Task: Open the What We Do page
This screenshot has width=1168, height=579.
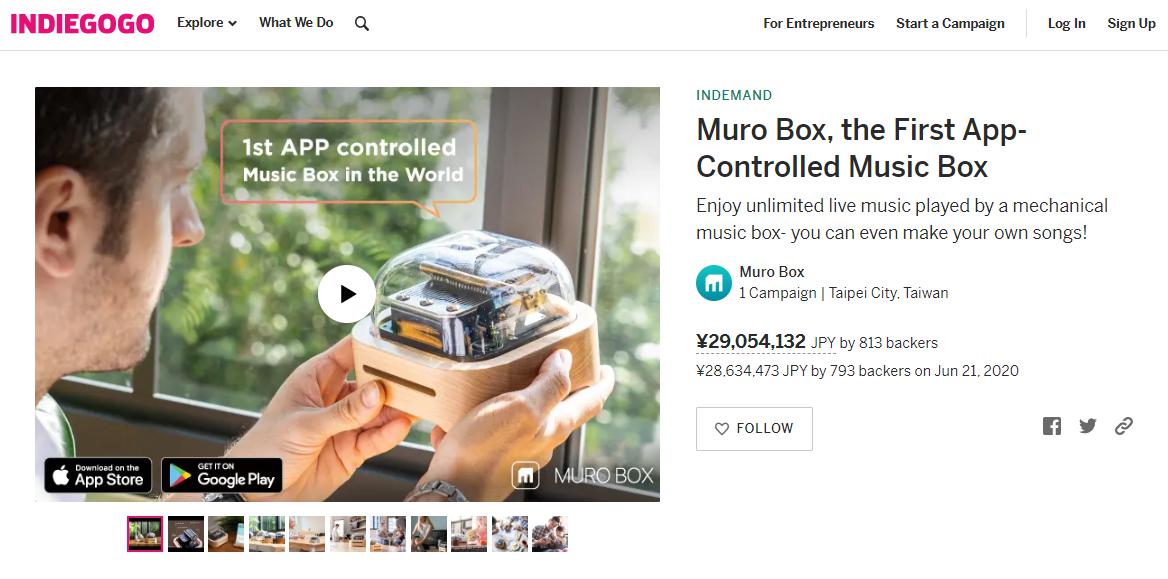Action: click(296, 23)
